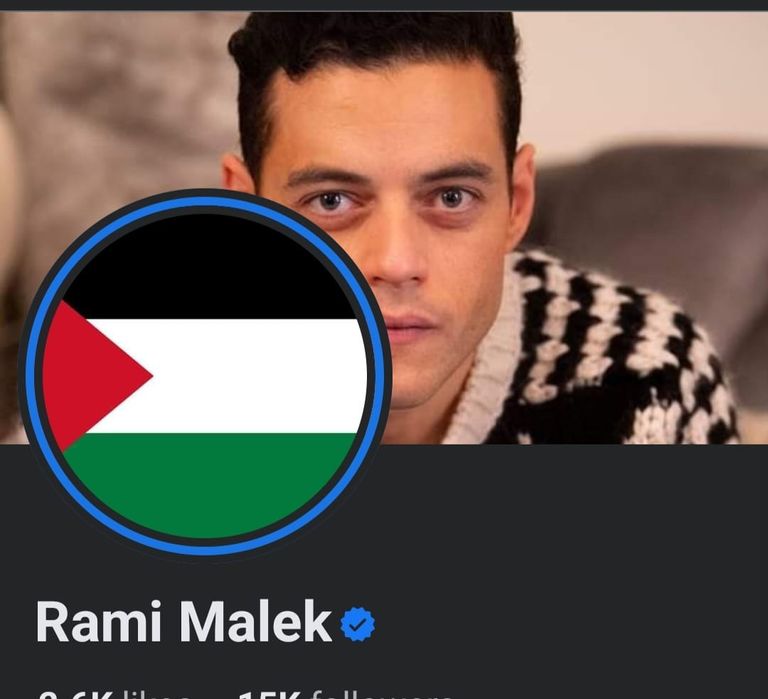
Task: Click the word Rami in page title
Action: (98, 621)
